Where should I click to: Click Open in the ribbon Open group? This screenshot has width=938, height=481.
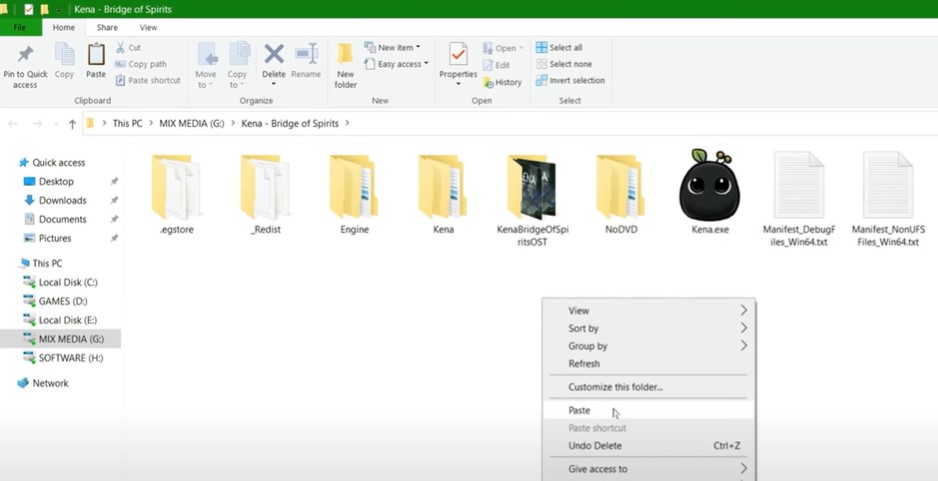click(502, 48)
